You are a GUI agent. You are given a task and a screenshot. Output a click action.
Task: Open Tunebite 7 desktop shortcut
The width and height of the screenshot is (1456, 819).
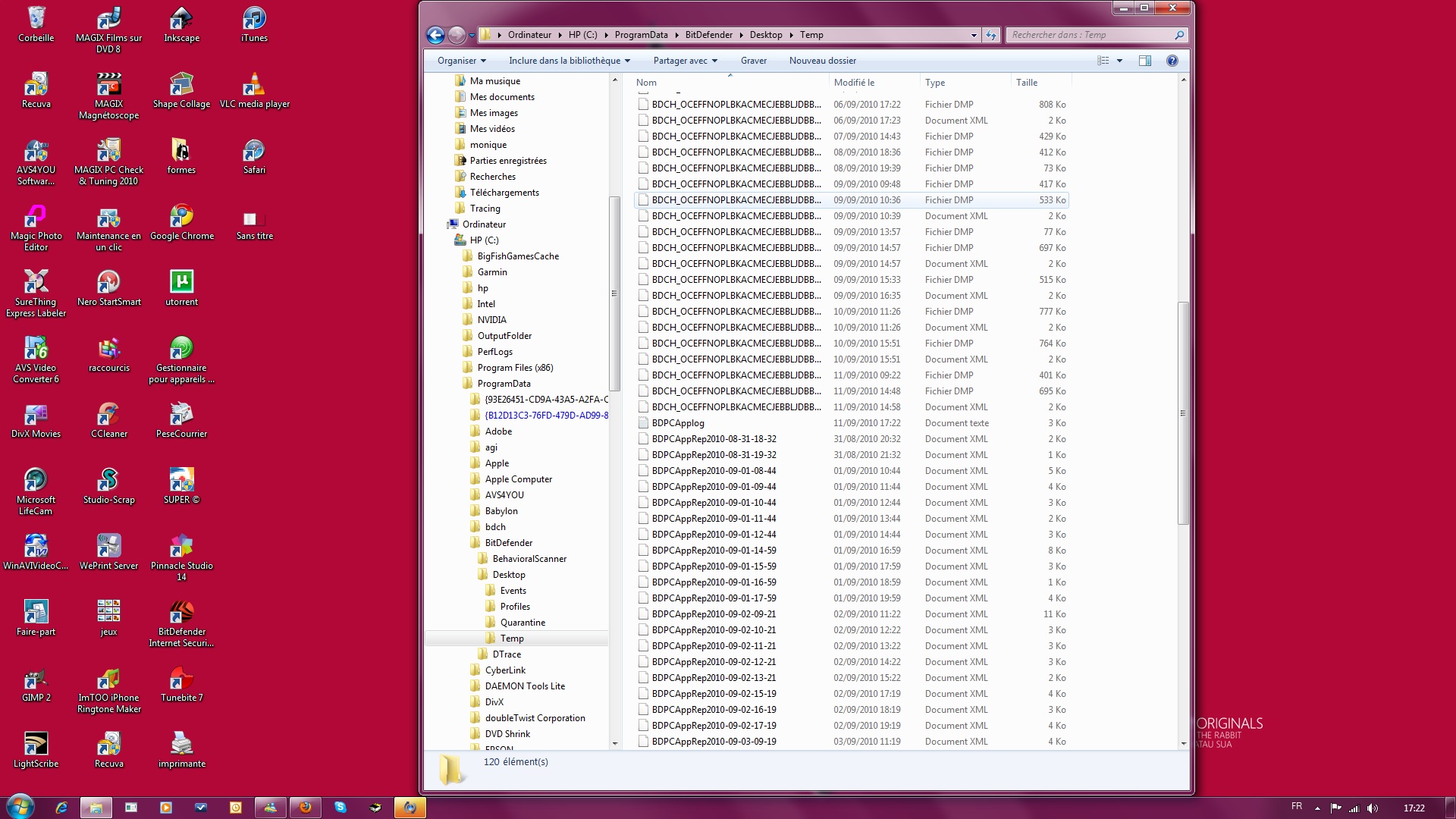click(x=181, y=684)
